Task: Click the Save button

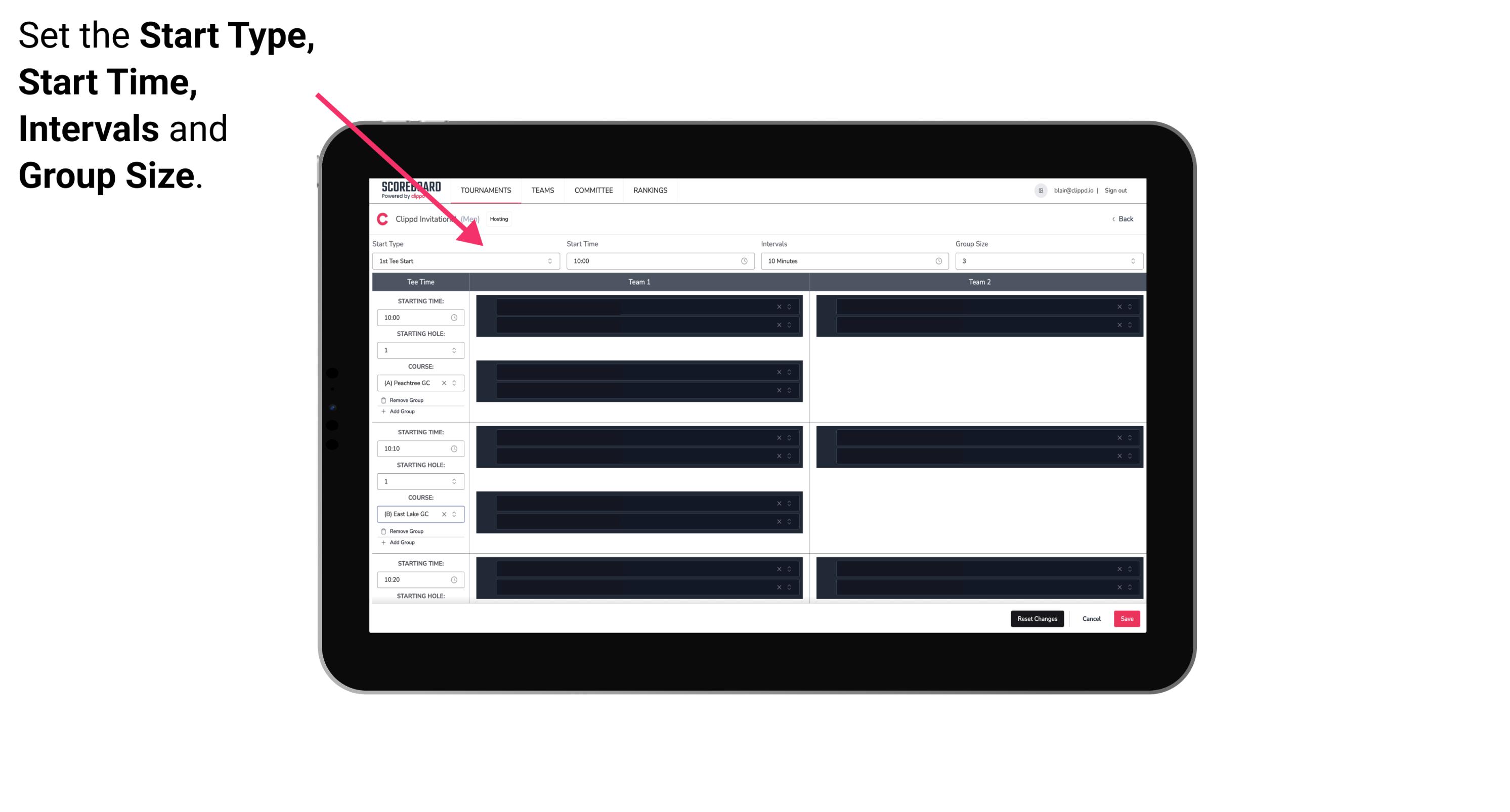Action: [x=1127, y=618]
